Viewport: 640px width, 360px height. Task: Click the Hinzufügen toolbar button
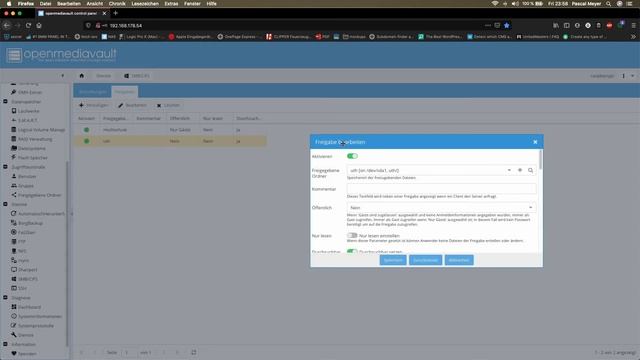click(94, 105)
